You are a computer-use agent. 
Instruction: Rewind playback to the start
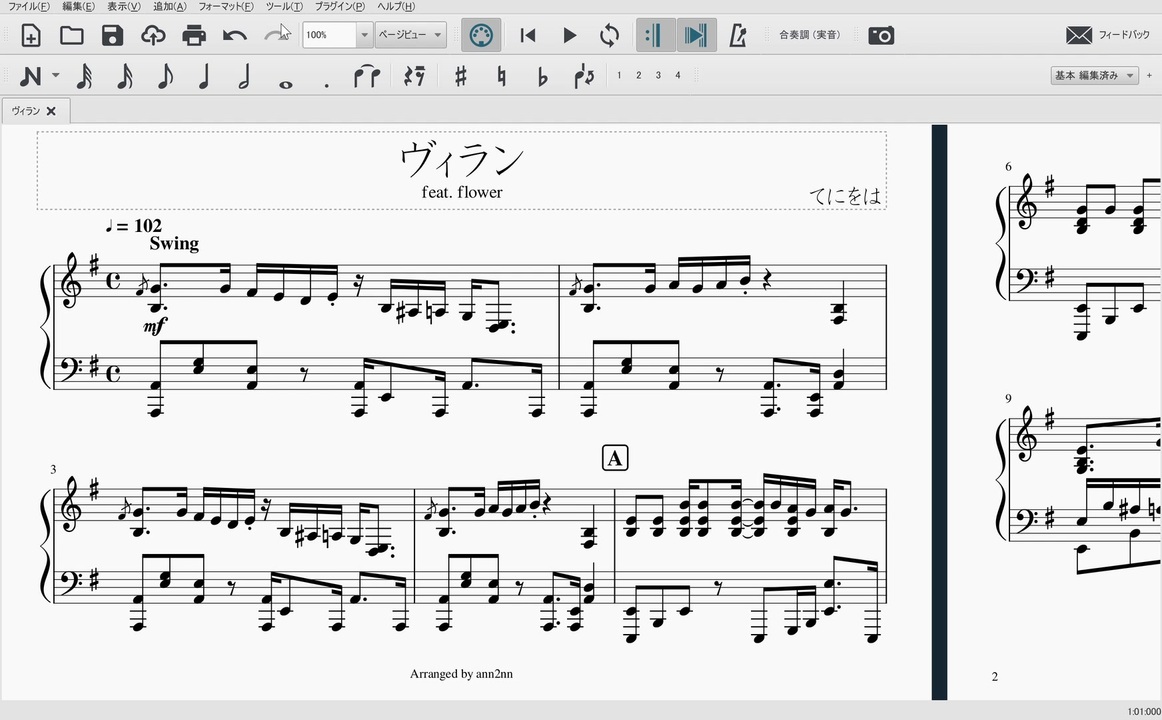[x=528, y=35]
